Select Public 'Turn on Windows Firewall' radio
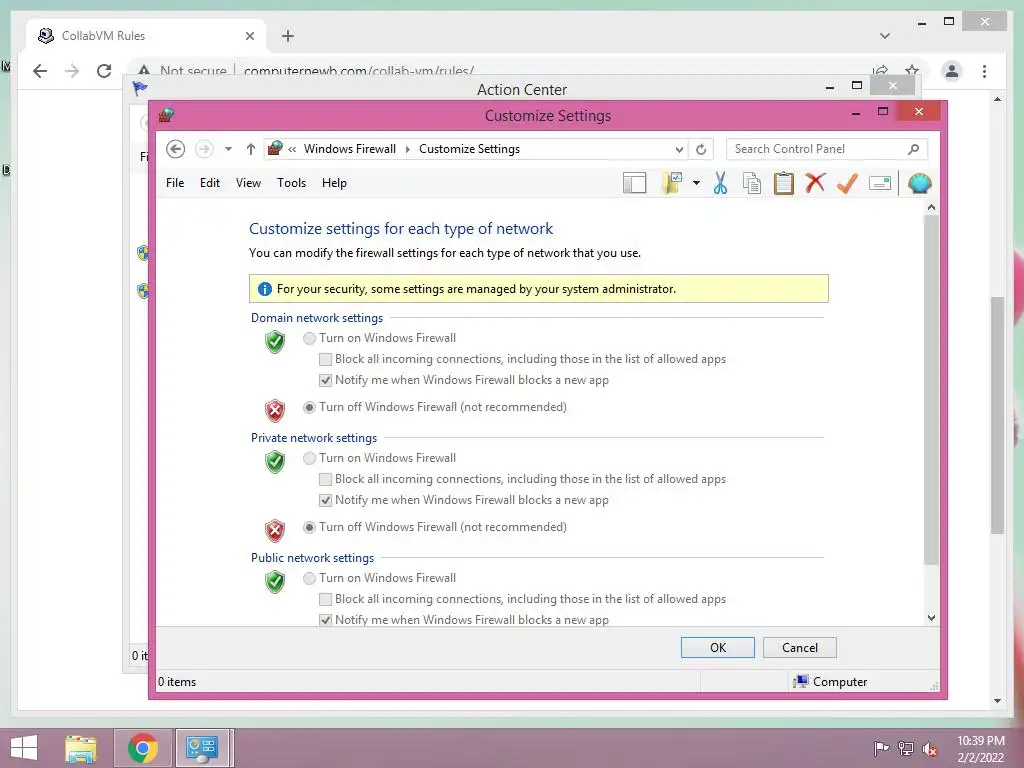 click(310, 579)
